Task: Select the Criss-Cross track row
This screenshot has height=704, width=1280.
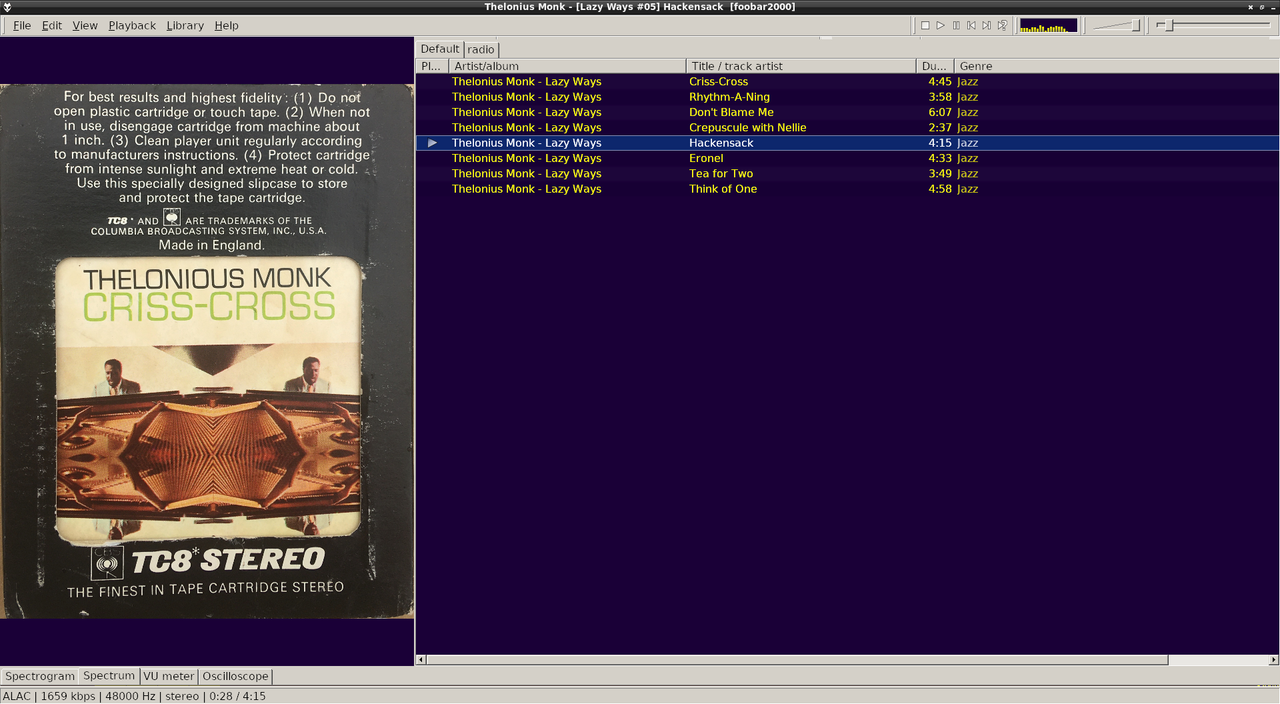Action: (847, 82)
